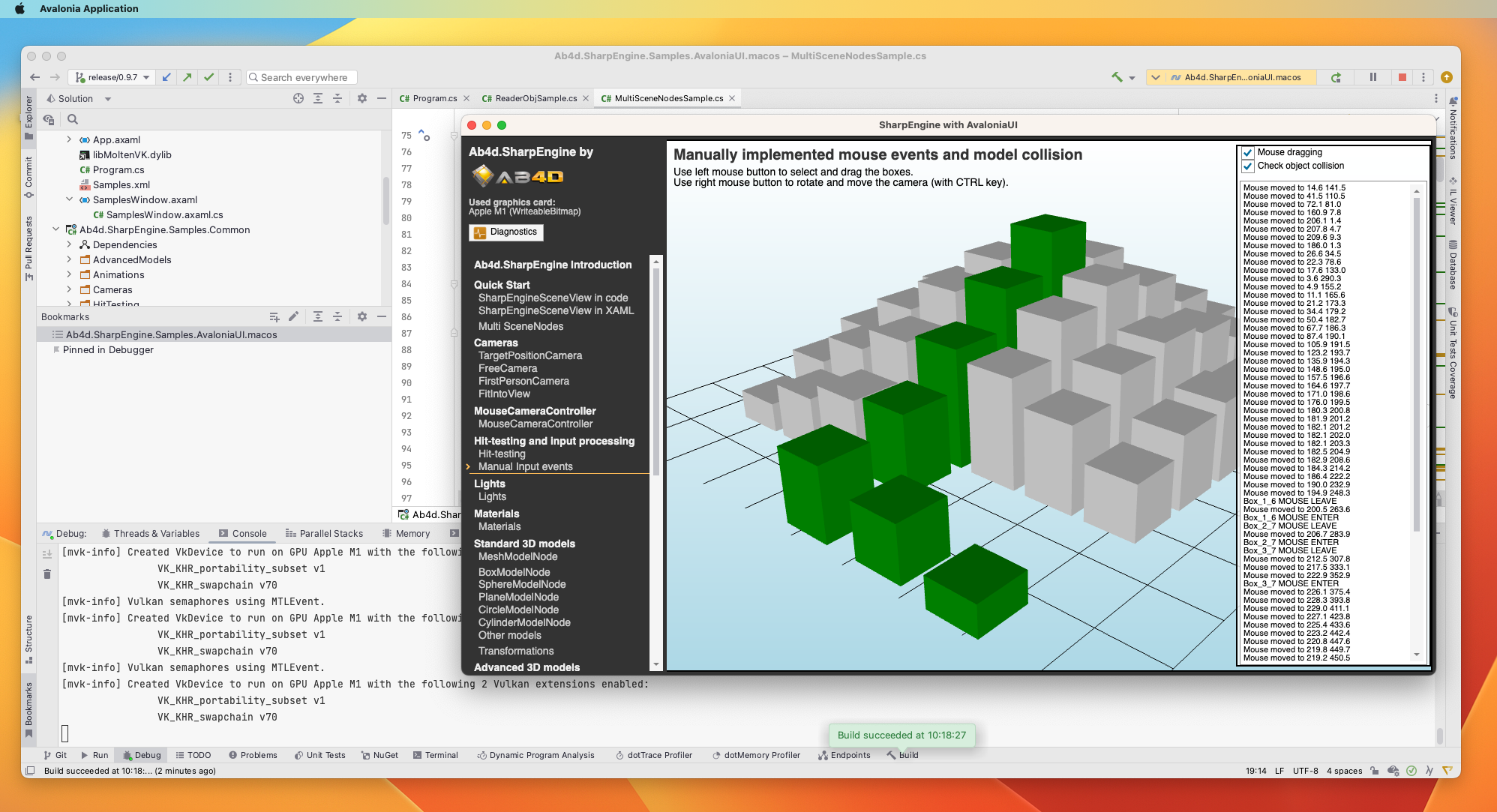Expand the Animations folder
The height and width of the screenshot is (812, 1497).
coord(69,274)
